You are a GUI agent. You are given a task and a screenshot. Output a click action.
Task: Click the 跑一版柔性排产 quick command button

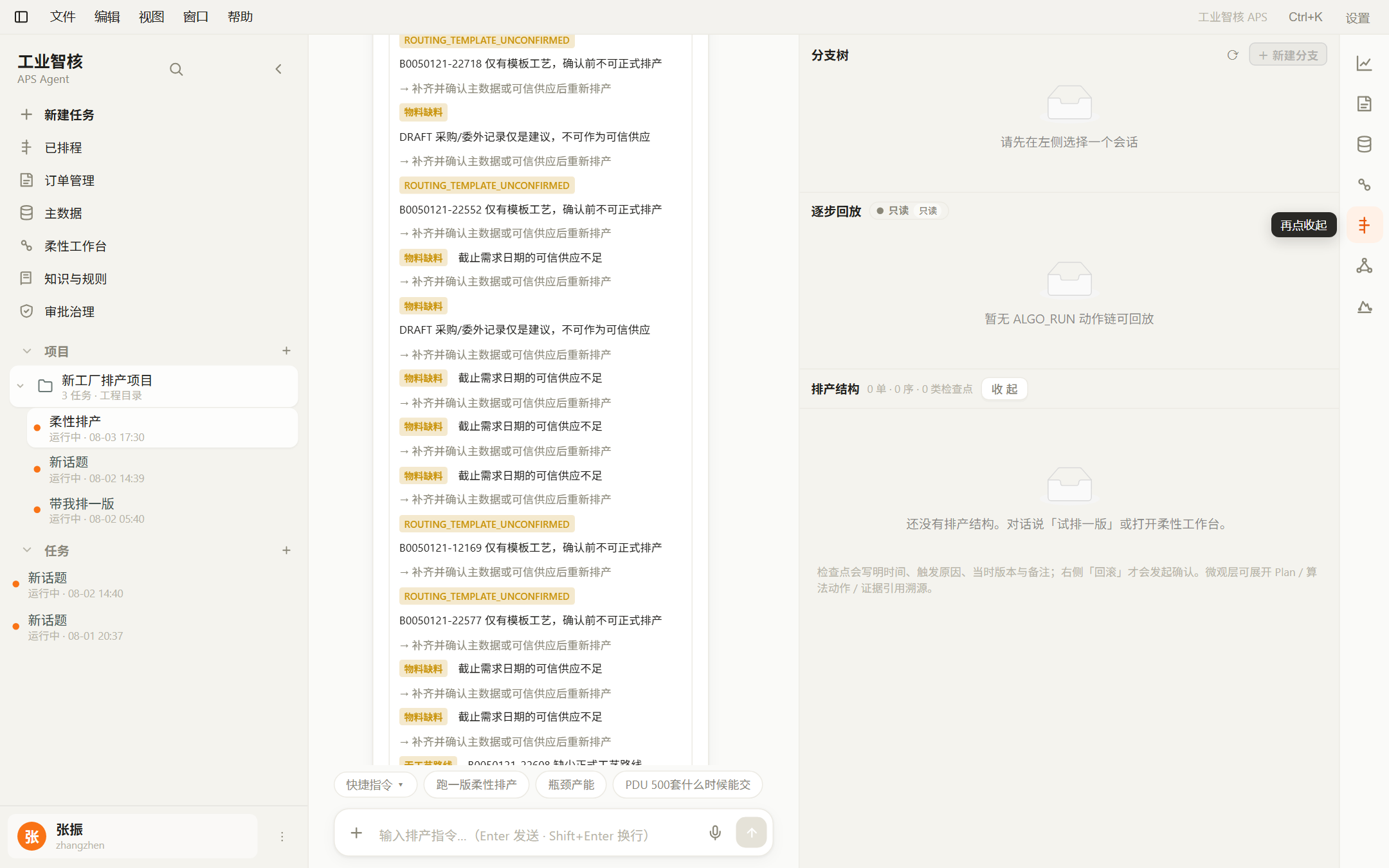[477, 784]
